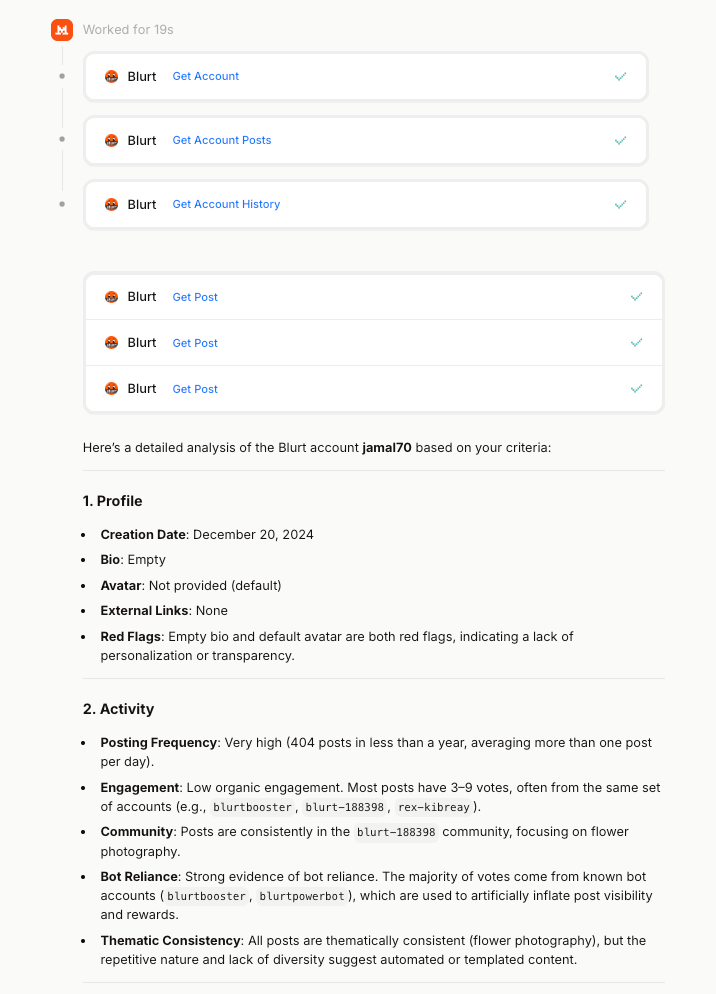Click the Blurt icon beside Get Account Posts
The image size is (716, 994).
click(x=112, y=141)
